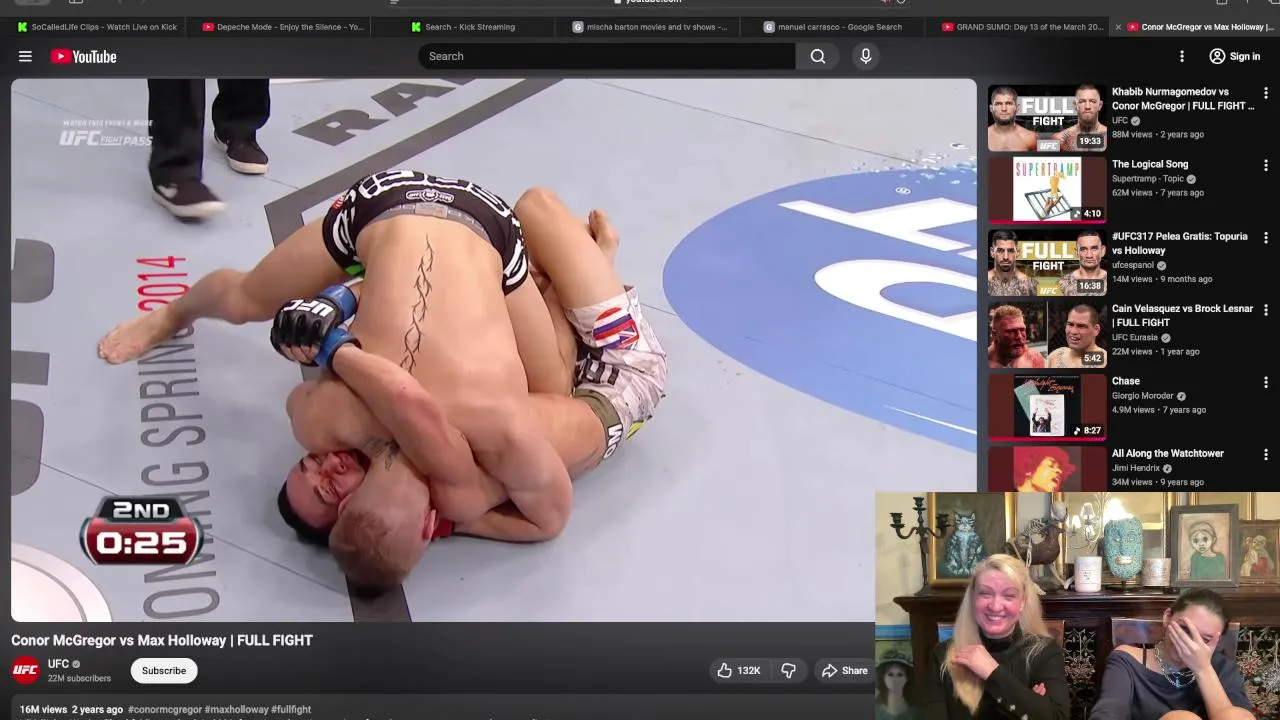
Task: Click the 22M subscribers text
Action: point(79,678)
